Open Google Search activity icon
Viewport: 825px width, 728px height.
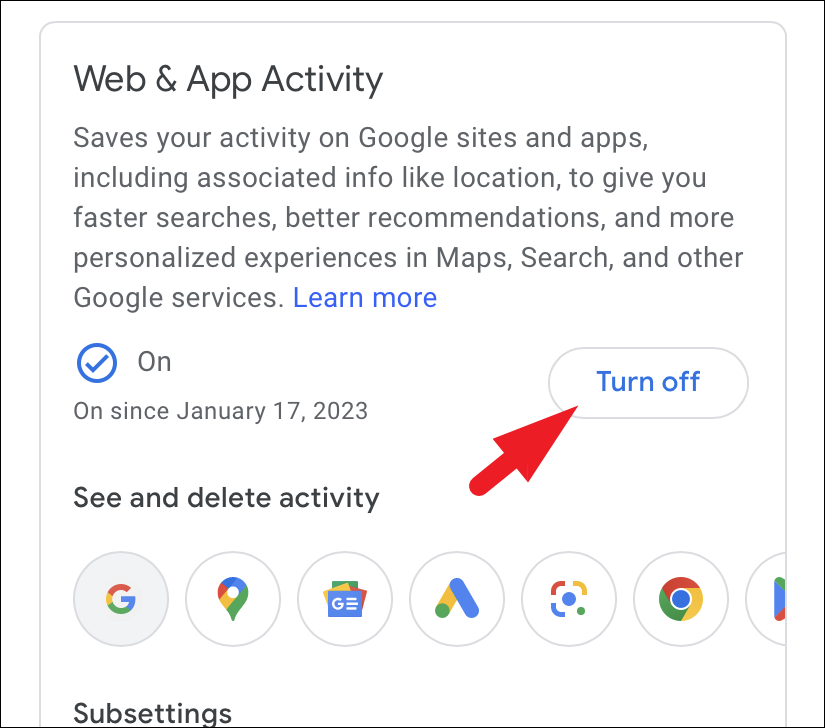(121, 599)
